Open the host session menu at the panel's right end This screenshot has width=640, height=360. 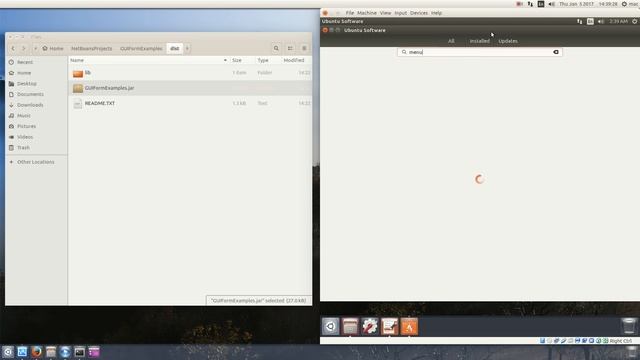[x=630, y=4]
